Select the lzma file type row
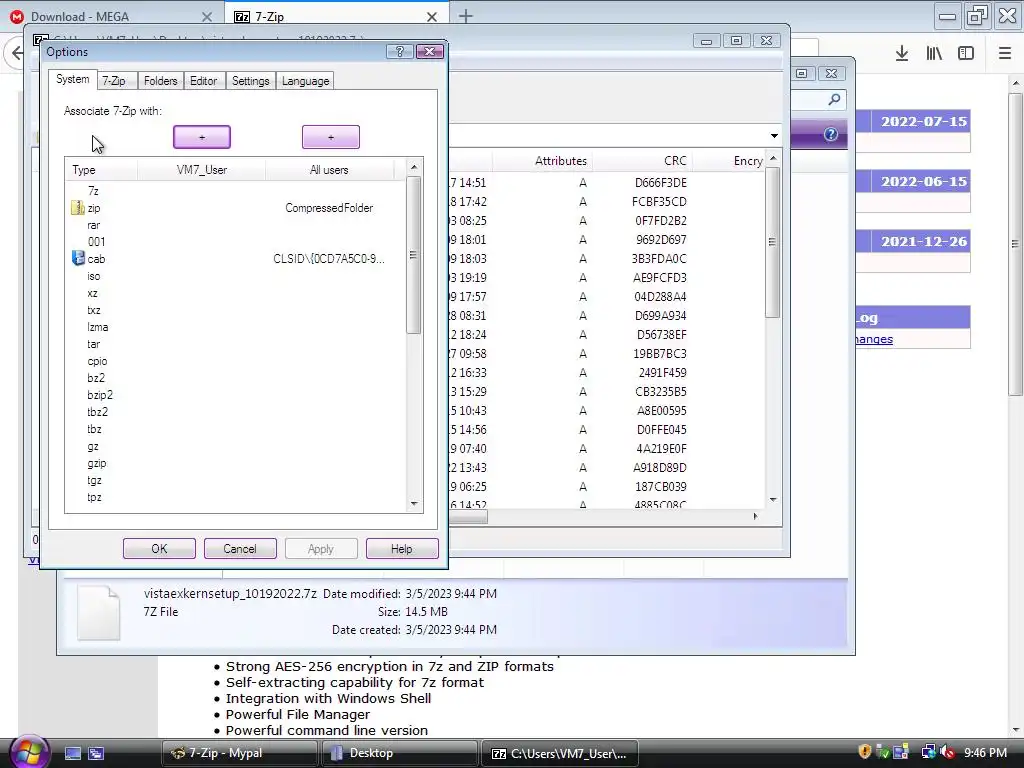1024x768 pixels. (235, 327)
